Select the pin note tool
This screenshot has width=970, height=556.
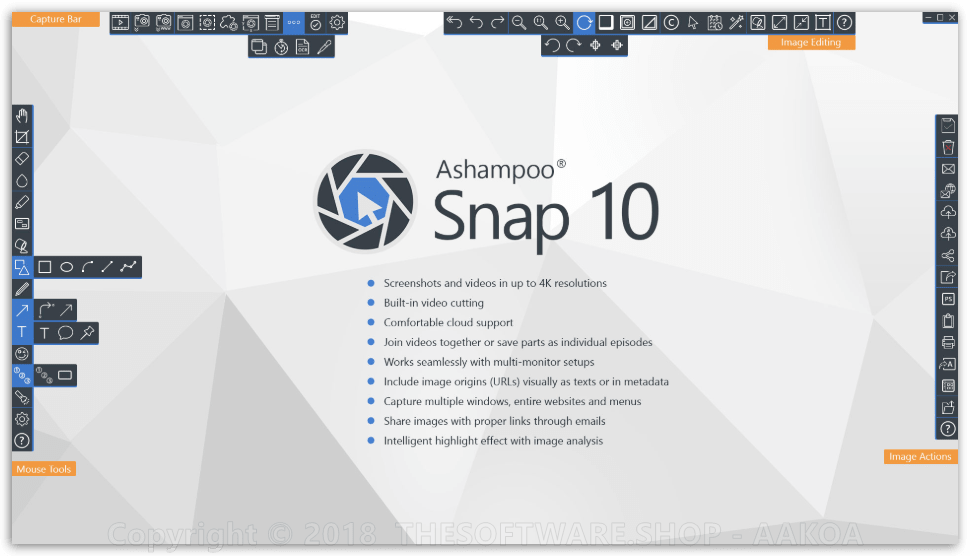[87, 333]
